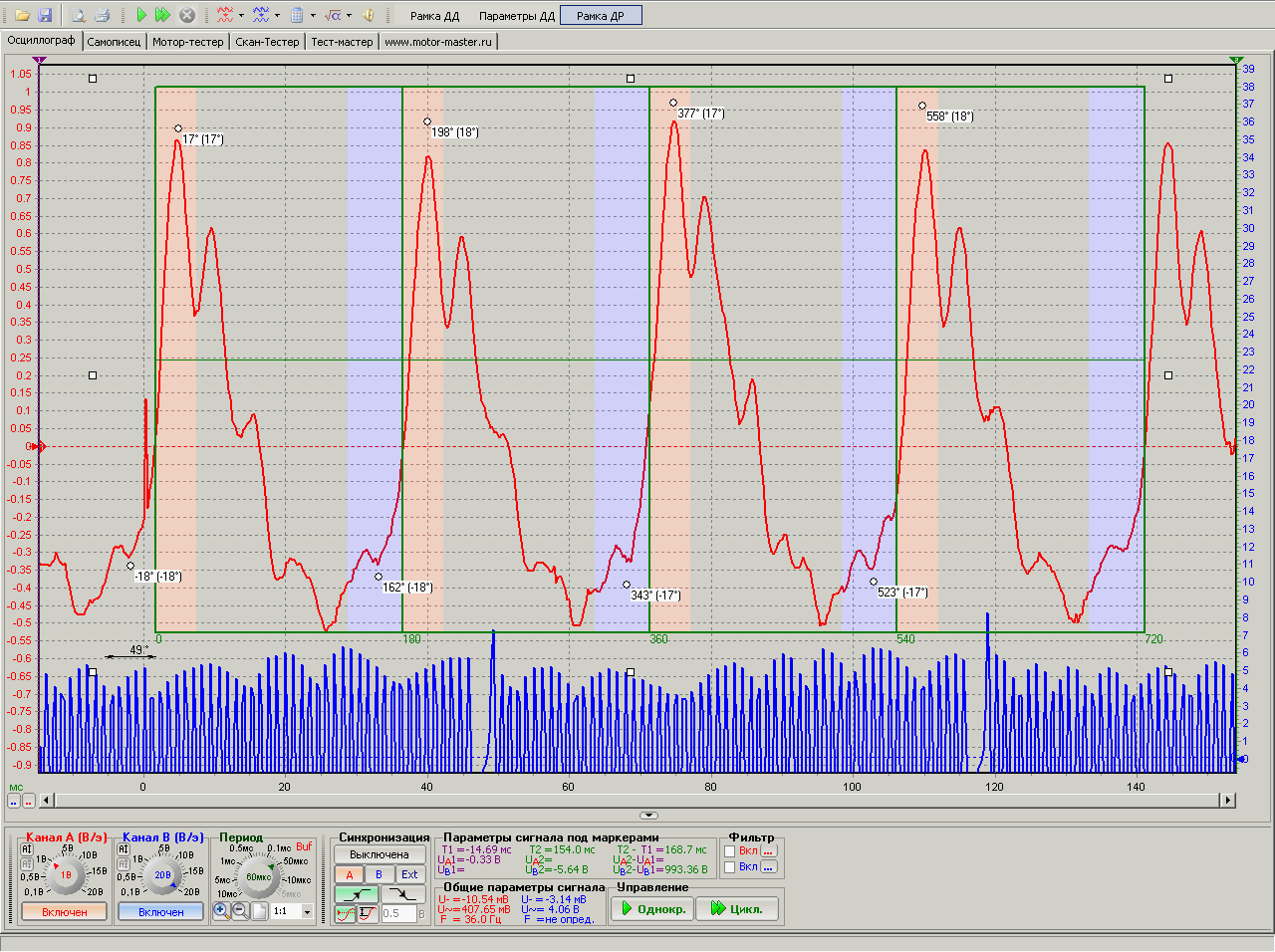
Task: Click the Период time base knob
Action: click(x=259, y=877)
